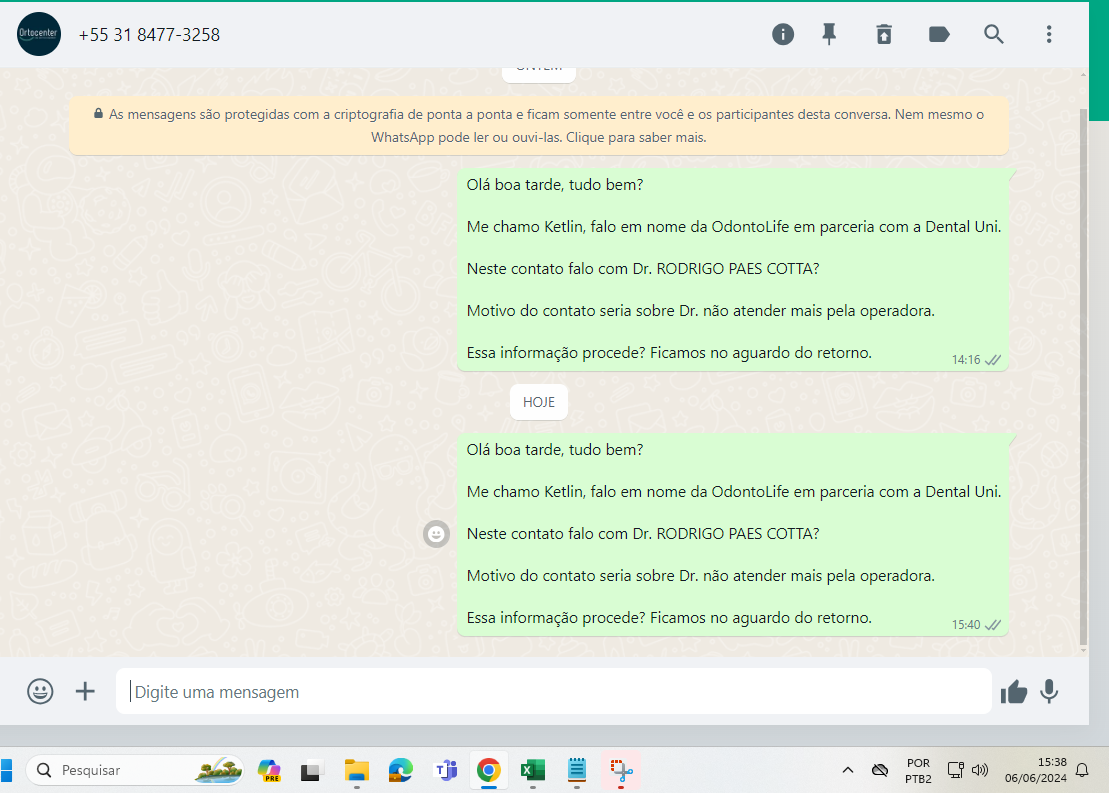Screen dimensions: 1109x793
Task: Switch the POR PTB2 keyboard layout indicator
Action: point(918,770)
